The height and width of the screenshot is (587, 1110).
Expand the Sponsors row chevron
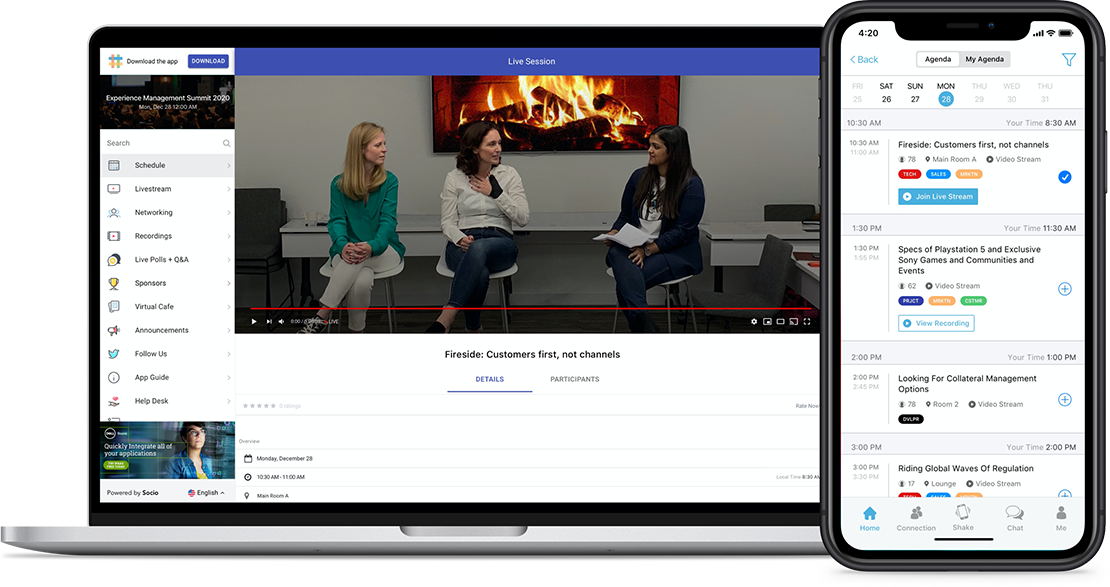pyautogui.click(x=229, y=283)
